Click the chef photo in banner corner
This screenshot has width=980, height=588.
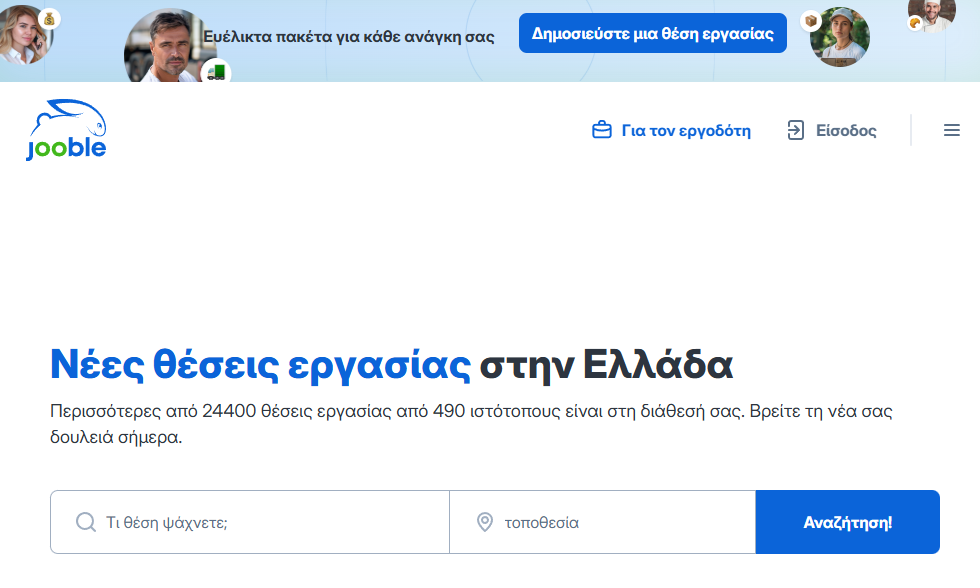(932, 14)
